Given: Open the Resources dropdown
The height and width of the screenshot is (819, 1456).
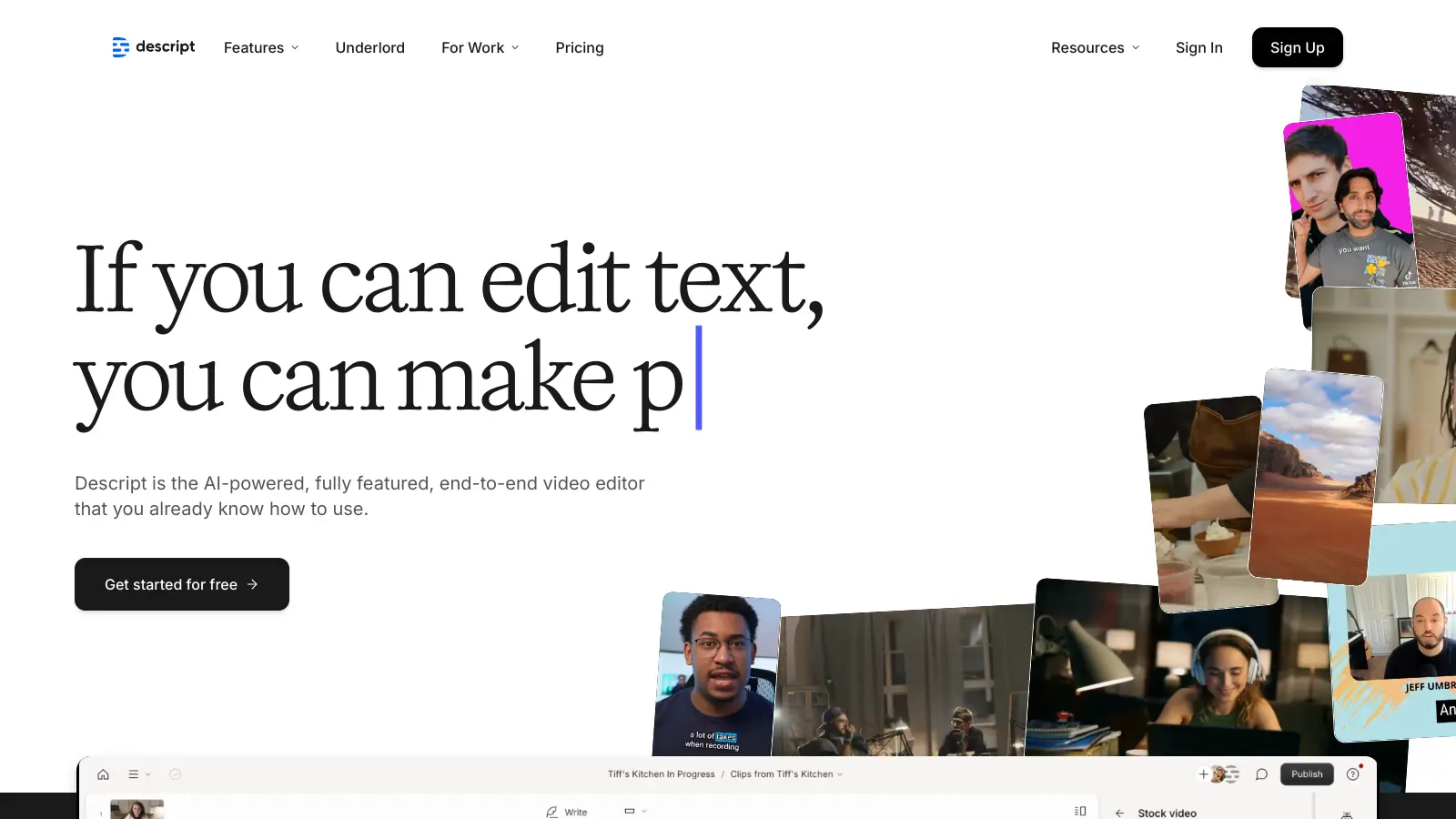Looking at the screenshot, I should [1095, 47].
